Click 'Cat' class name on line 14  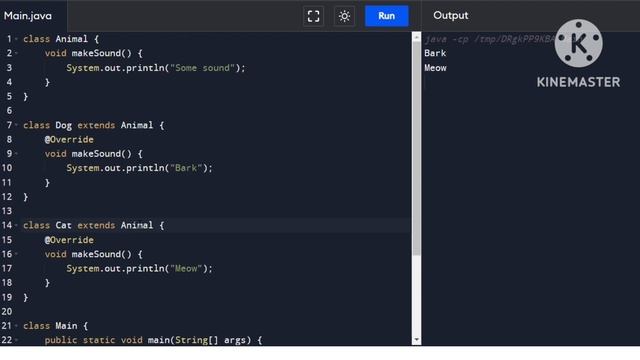[x=64, y=225]
